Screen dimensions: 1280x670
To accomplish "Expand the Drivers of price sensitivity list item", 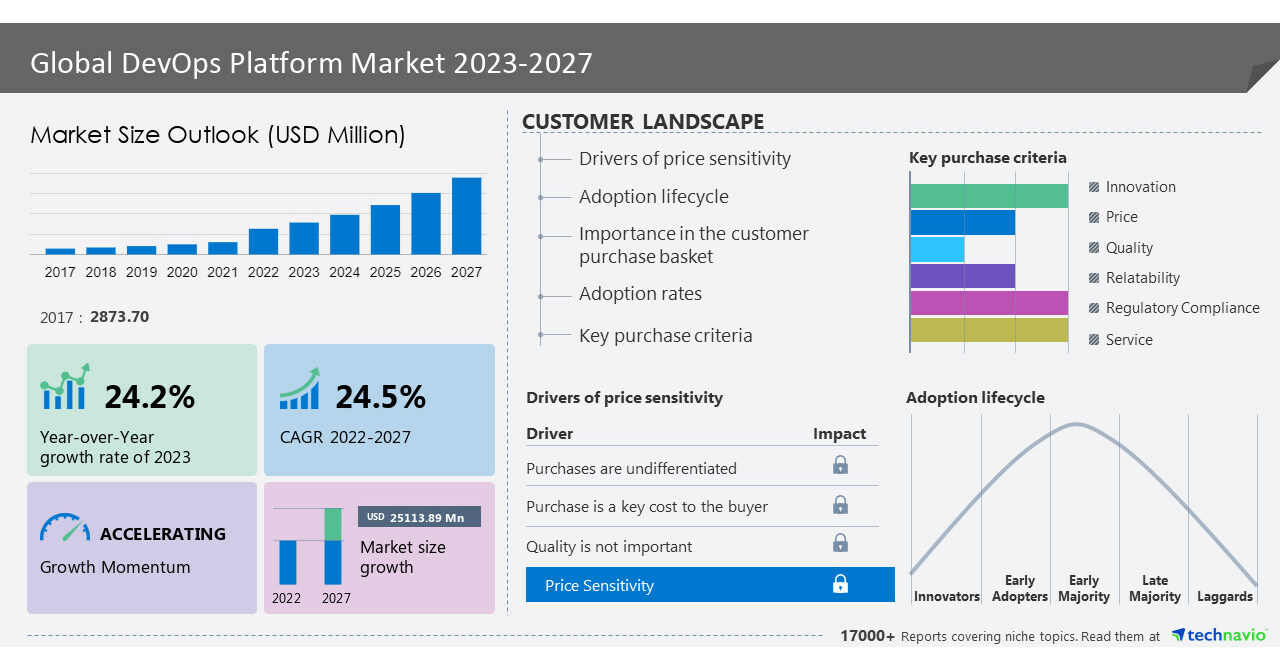I will pos(684,158).
